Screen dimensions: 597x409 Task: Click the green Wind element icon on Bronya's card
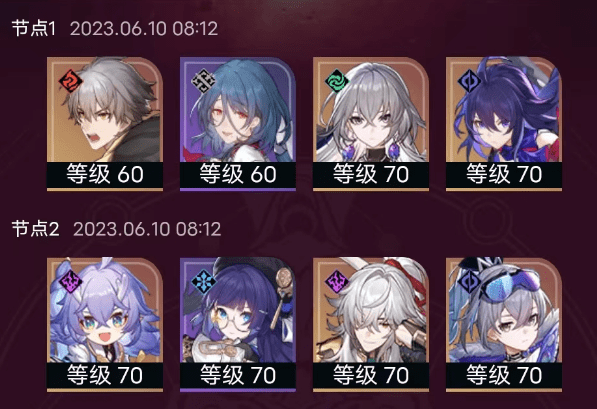point(337,81)
